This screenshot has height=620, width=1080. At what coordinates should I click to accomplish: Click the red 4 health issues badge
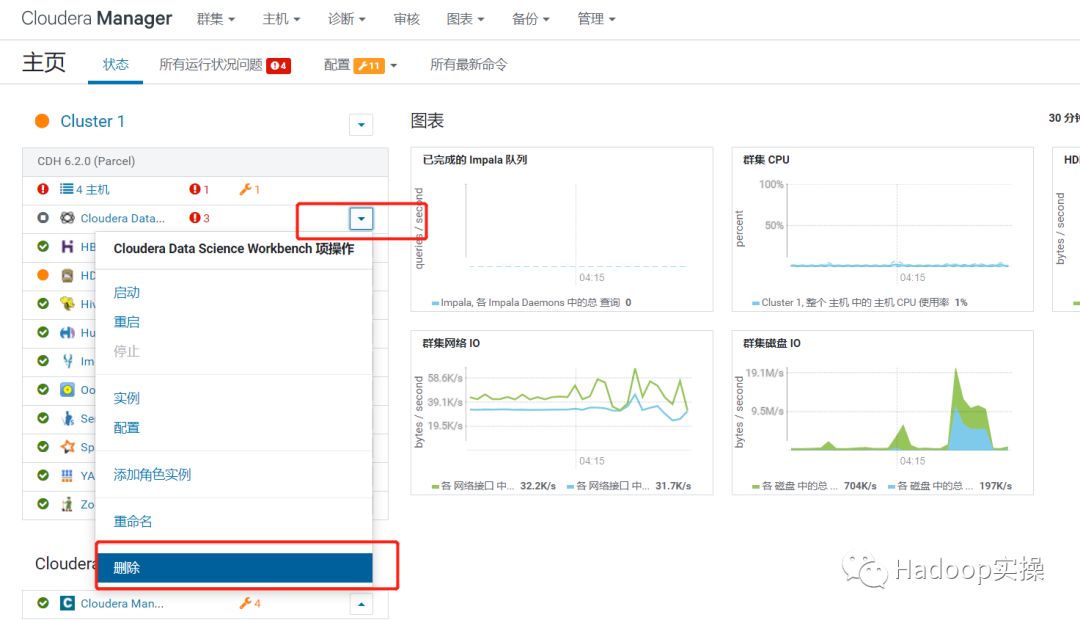pyautogui.click(x=279, y=65)
